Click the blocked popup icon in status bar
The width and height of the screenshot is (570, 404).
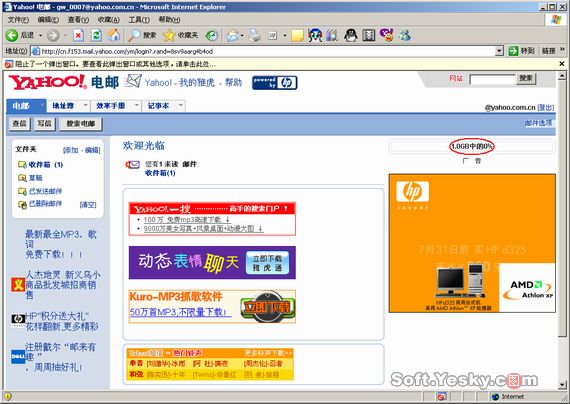(441, 396)
